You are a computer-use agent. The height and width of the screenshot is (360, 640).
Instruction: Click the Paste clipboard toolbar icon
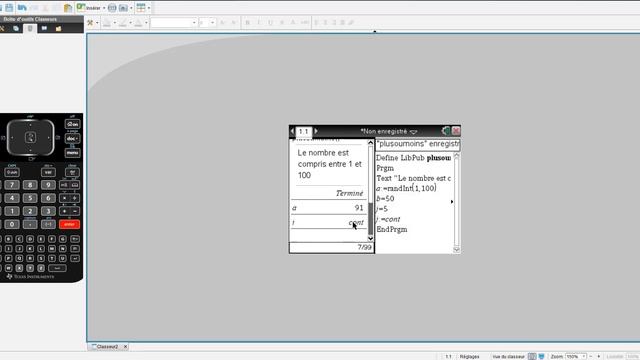tap(68, 7)
